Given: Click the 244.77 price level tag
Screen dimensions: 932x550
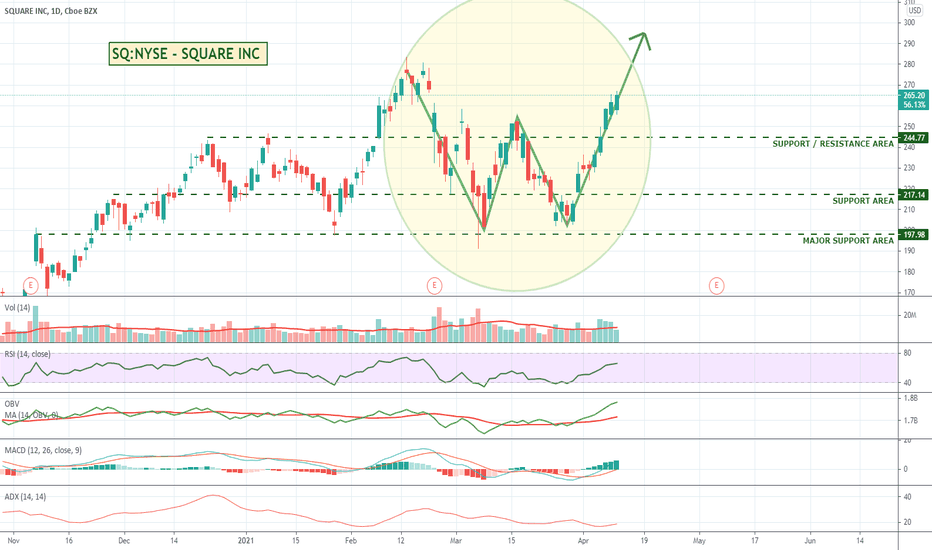Looking at the screenshot, I should [x=914, y=137].
